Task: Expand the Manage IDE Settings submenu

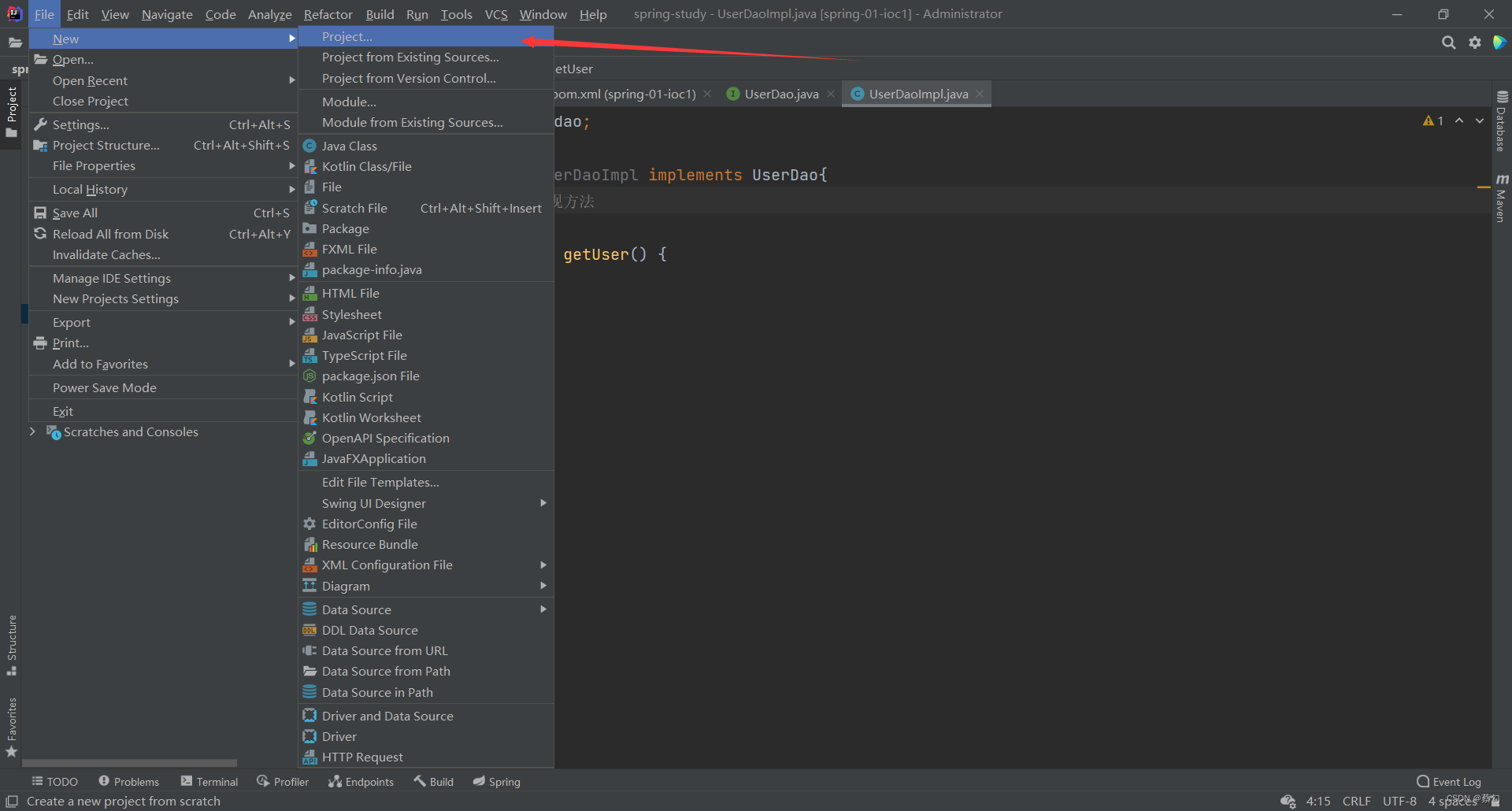Action: click(163, 278)
